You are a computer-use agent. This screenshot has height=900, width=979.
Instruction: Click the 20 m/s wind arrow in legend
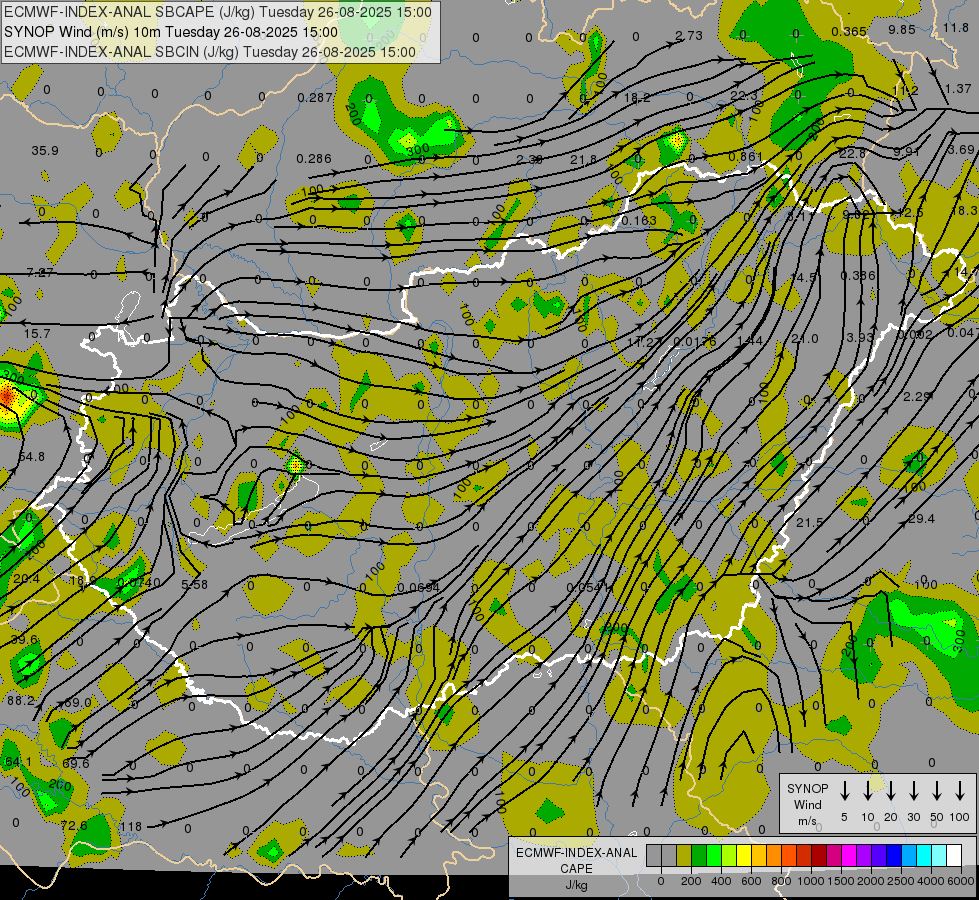coord(890,791)
